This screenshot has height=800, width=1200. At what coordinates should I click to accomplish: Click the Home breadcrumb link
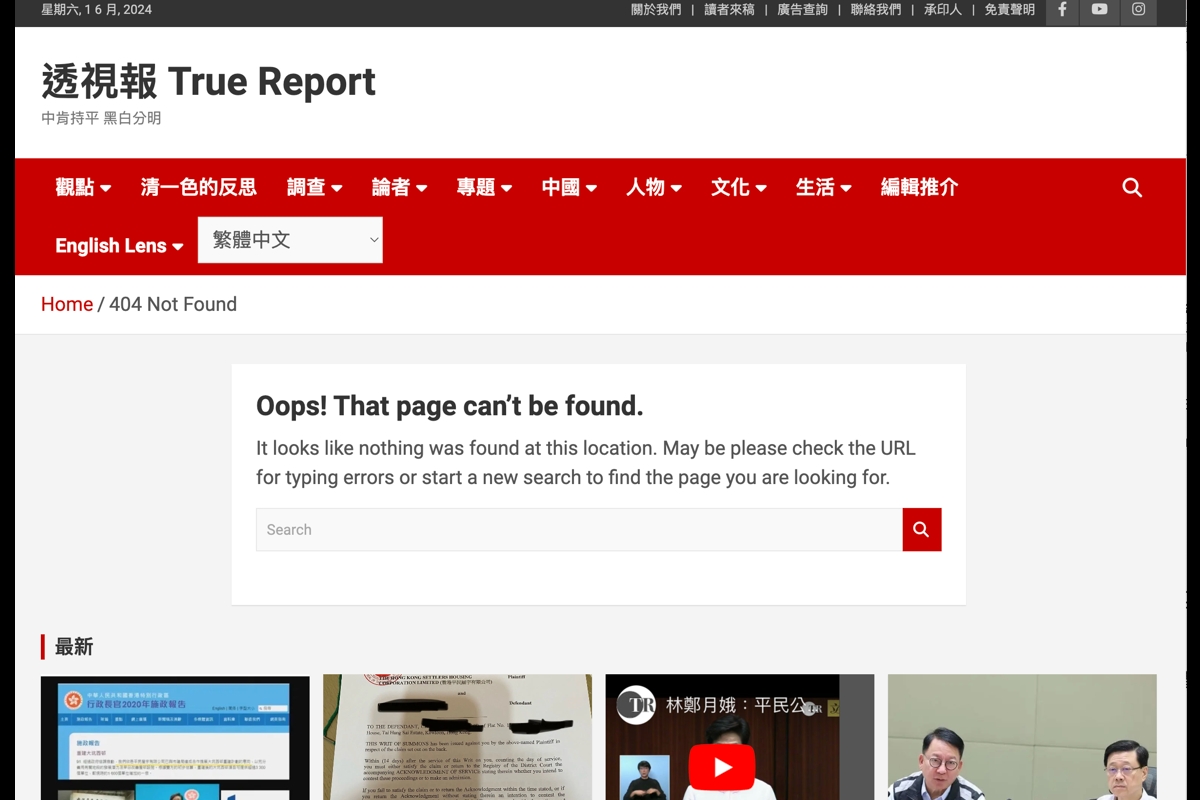pyautogui.click(x=67, y=304)
